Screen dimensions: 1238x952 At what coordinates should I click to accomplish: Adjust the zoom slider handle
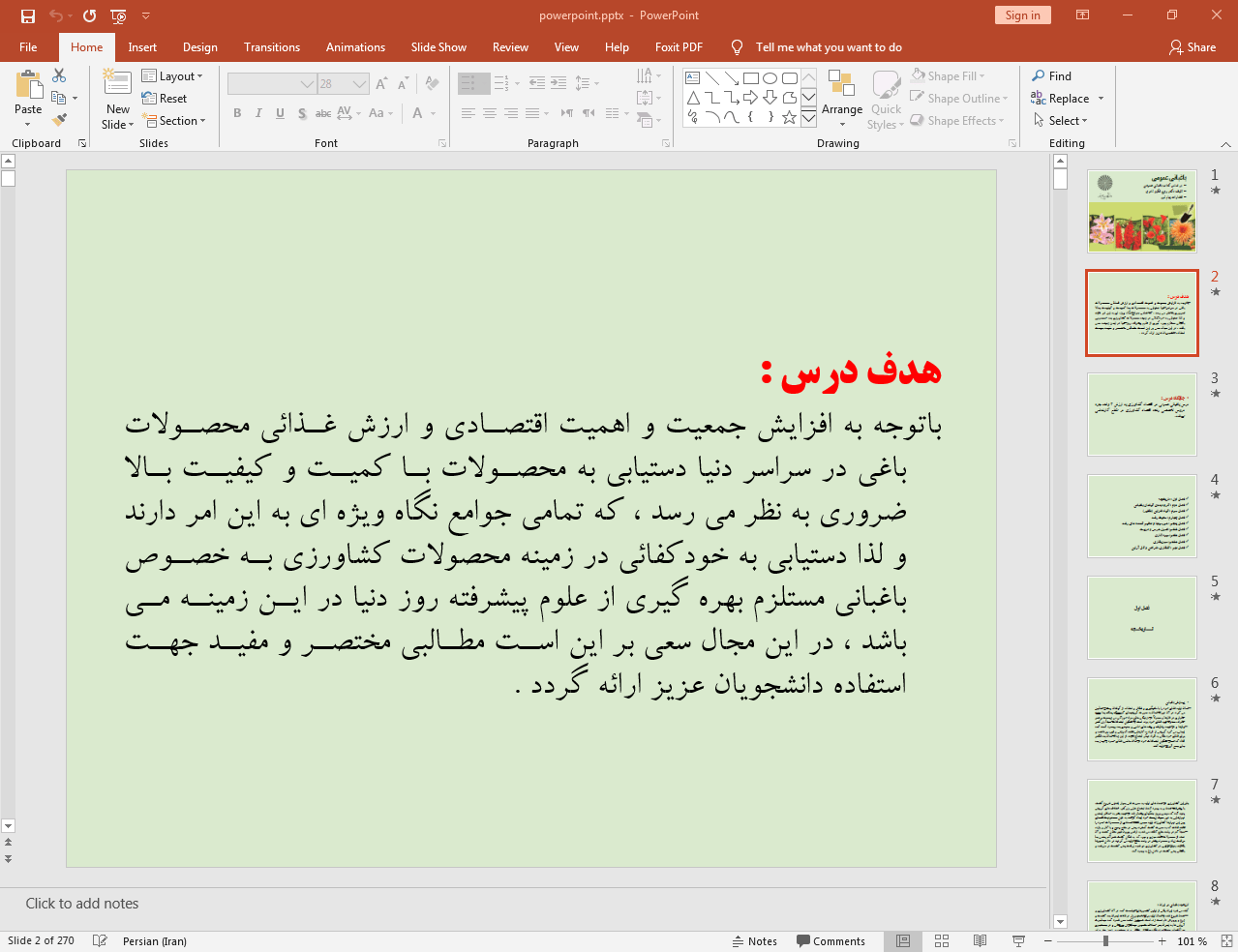point(1105,940)
